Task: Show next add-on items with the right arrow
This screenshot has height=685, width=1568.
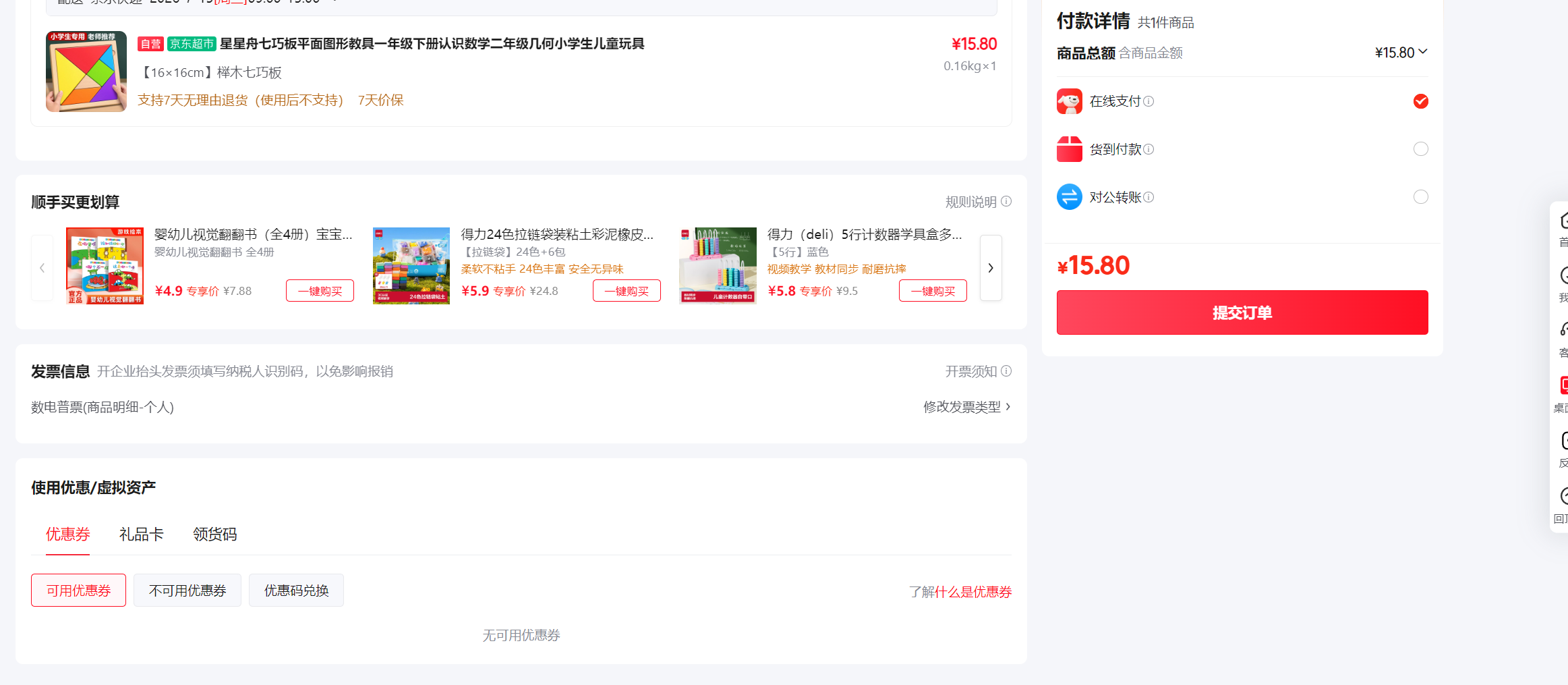Action: click(991, 268)
